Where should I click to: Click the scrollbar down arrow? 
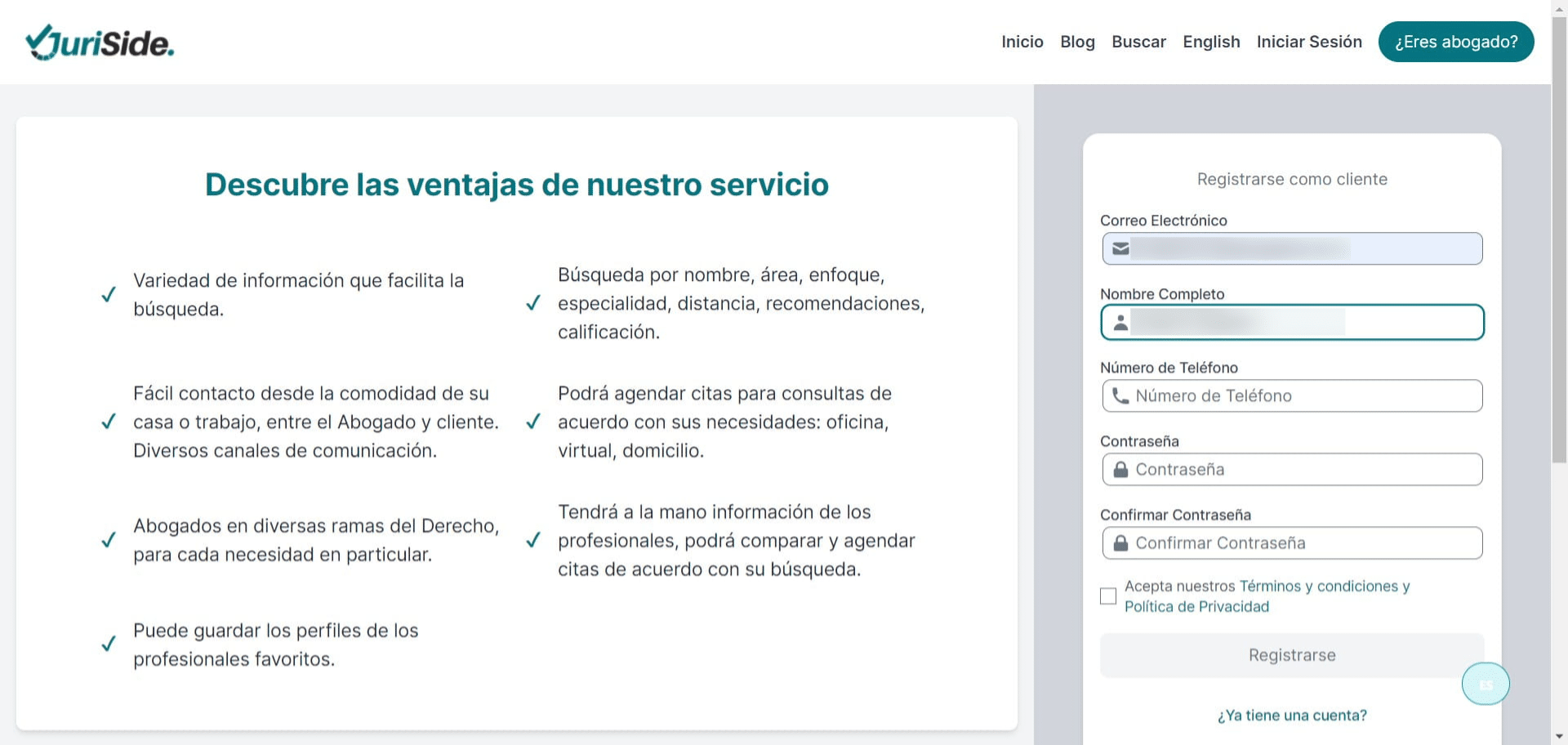[x=1558, y=736]
